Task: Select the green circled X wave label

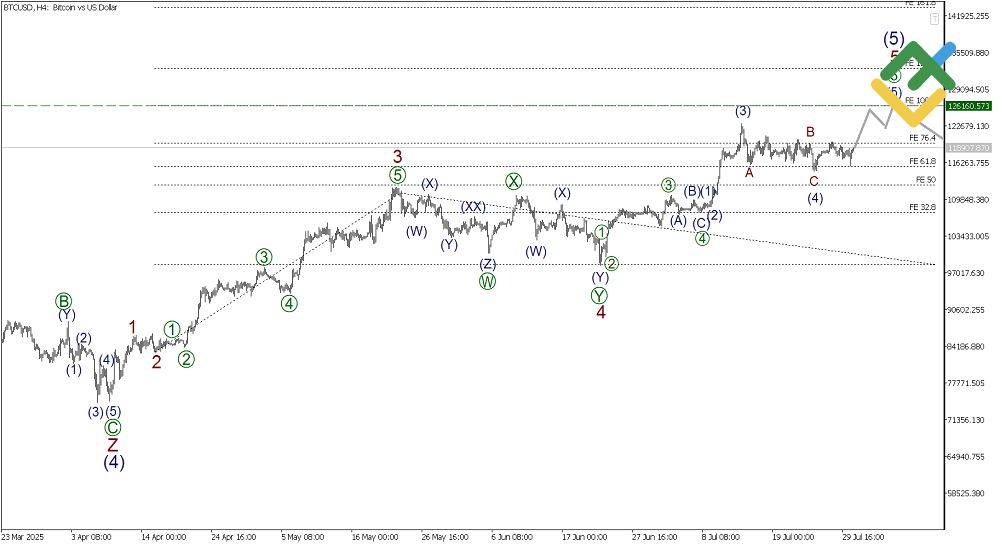Action: click(513, 181)
